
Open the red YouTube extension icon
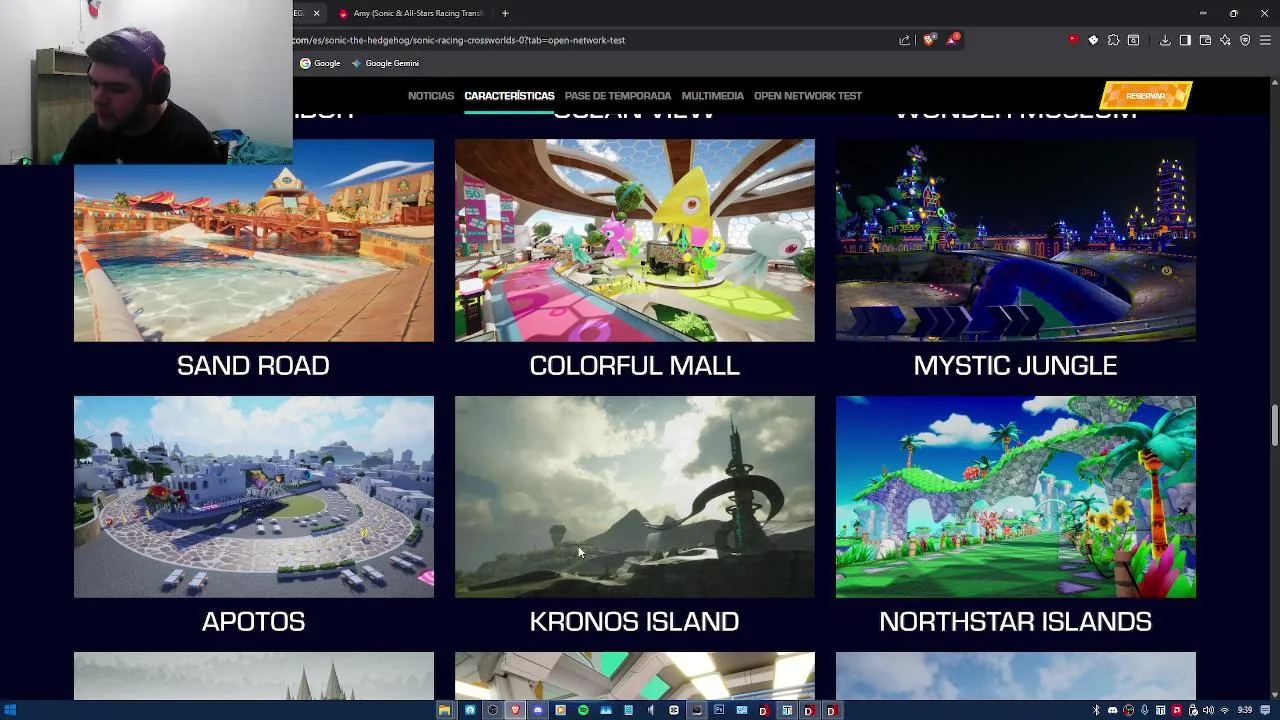[x=1074, y=40]
